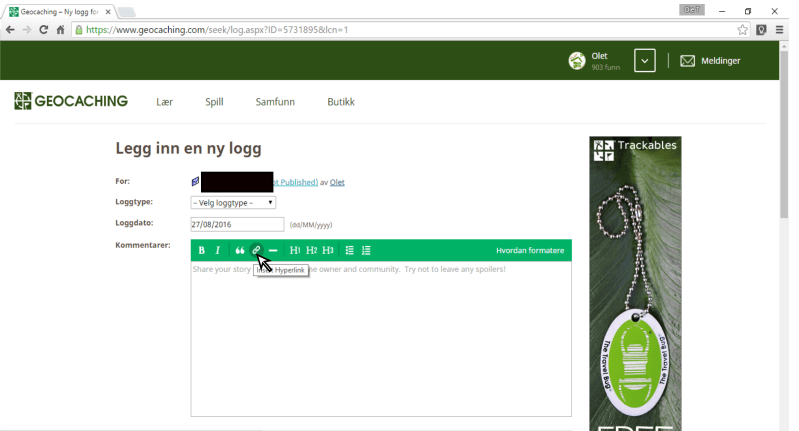Insert a hyperlink in the comment
The height and width of the screenshot is (431, 799).
(256, 250)
